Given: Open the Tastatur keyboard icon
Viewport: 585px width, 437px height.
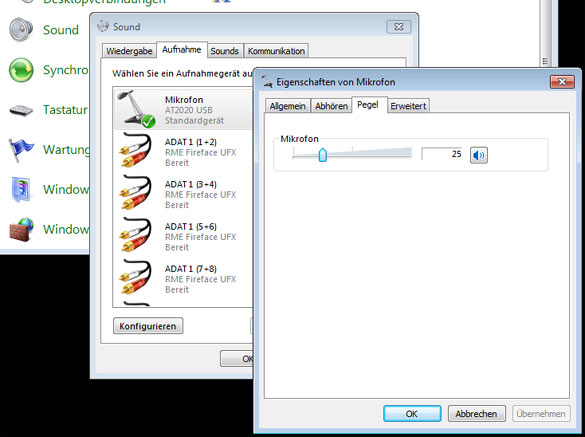Looking at the screenshot, I should click(x=21, y=110).
